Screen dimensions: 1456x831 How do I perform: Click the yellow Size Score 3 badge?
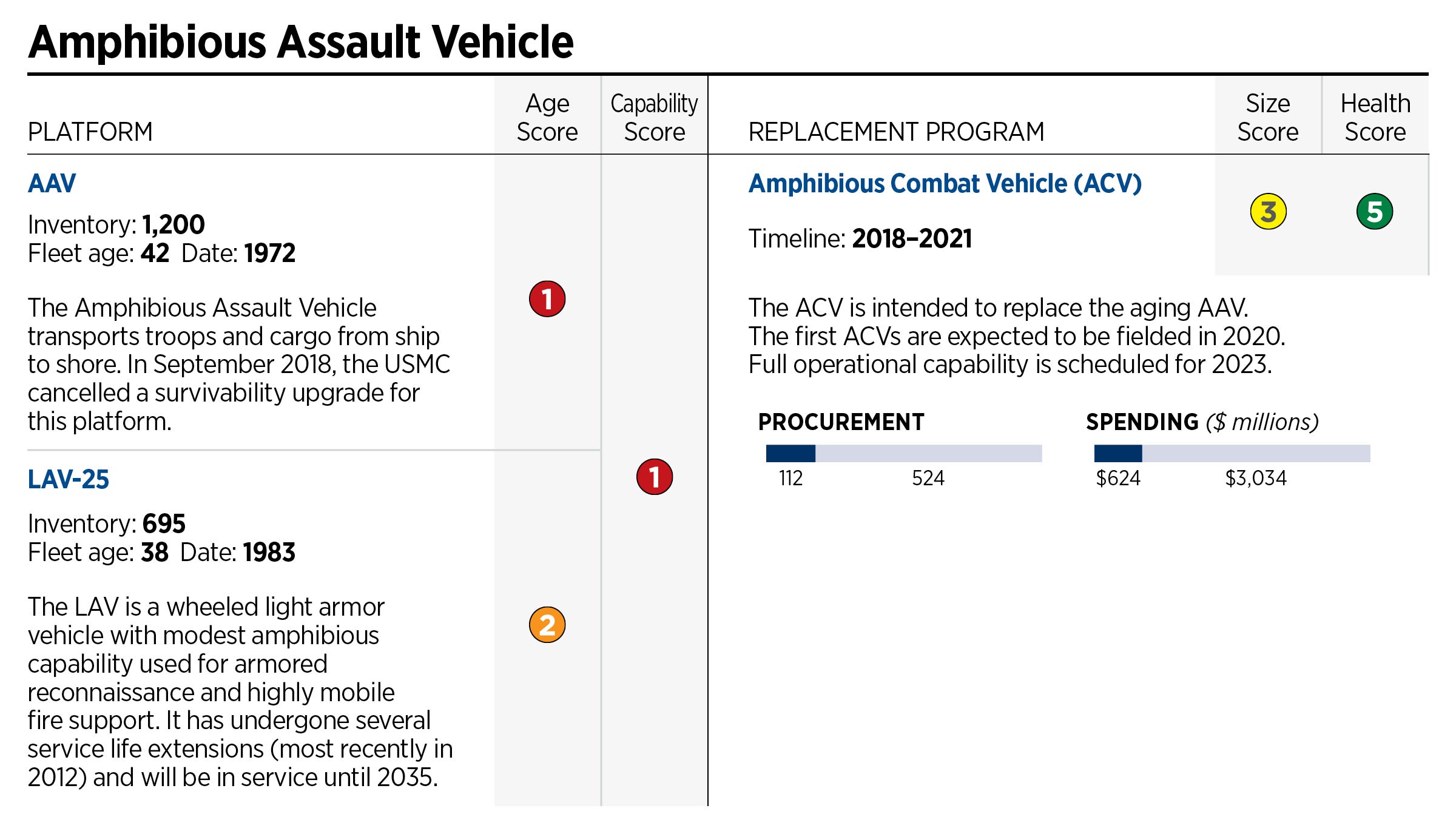point(1268,212)
